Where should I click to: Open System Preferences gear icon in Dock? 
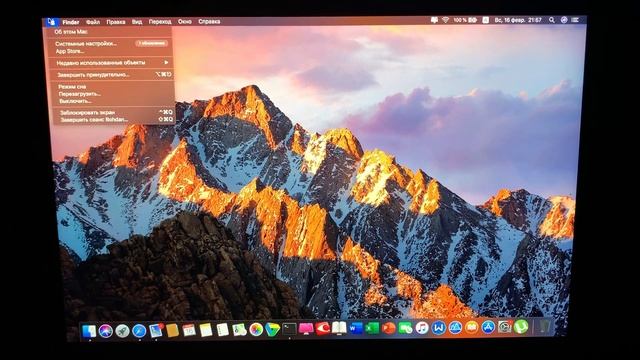point(505,327)
